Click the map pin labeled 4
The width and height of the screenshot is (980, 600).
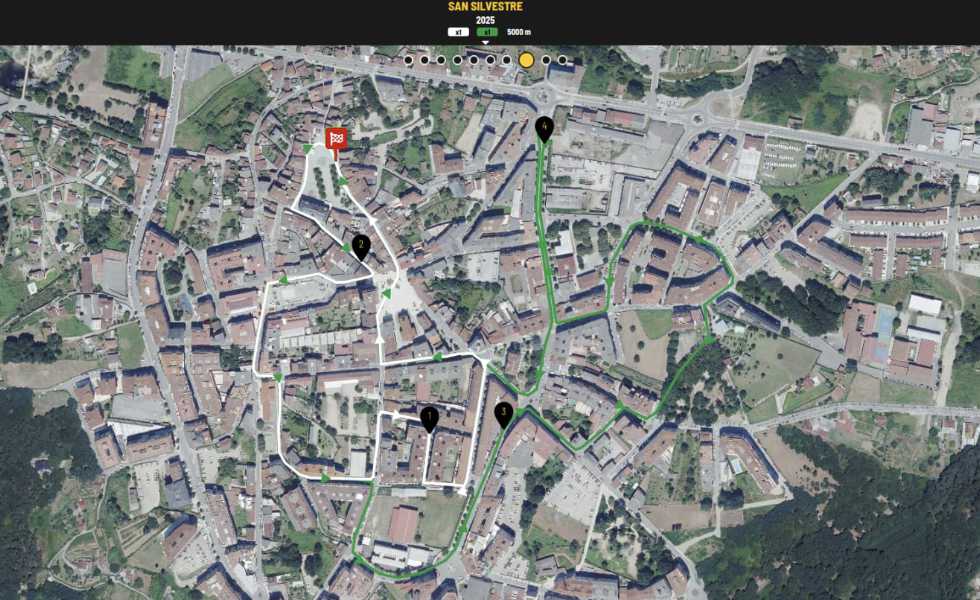coord(544,128)
